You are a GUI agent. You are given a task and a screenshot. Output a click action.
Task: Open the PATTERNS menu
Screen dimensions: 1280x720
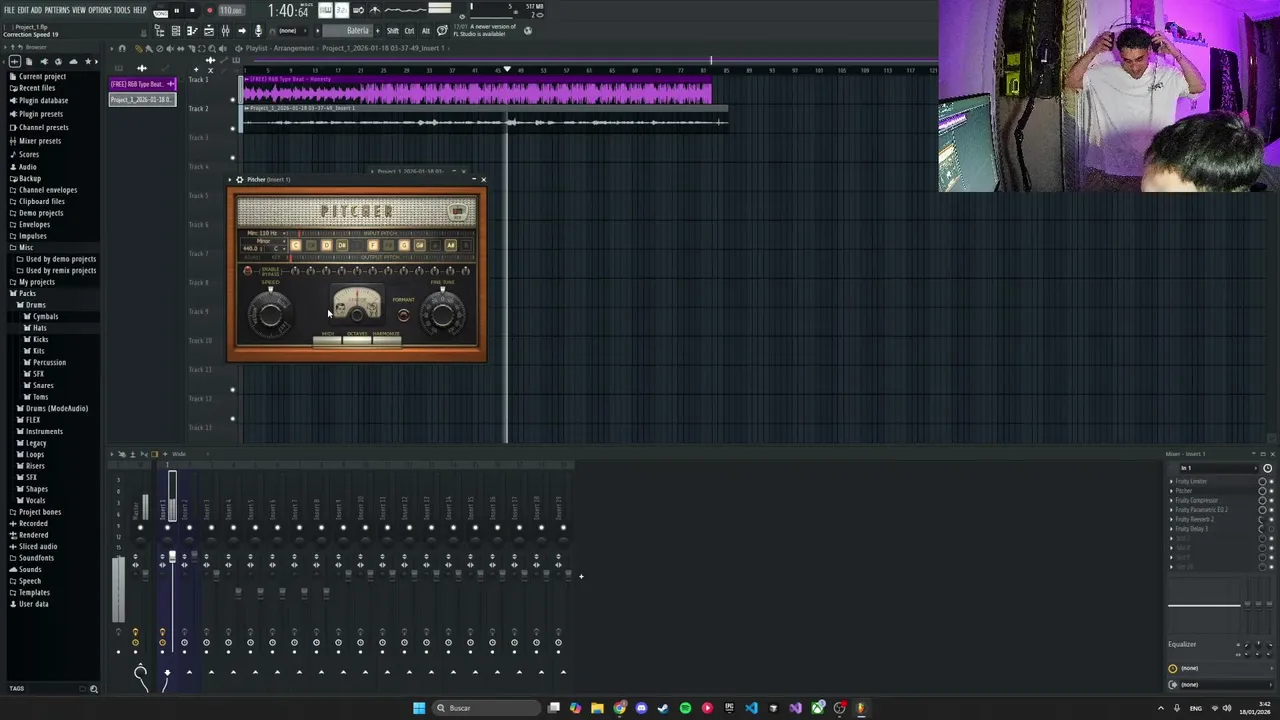click(x=57, y=10)
